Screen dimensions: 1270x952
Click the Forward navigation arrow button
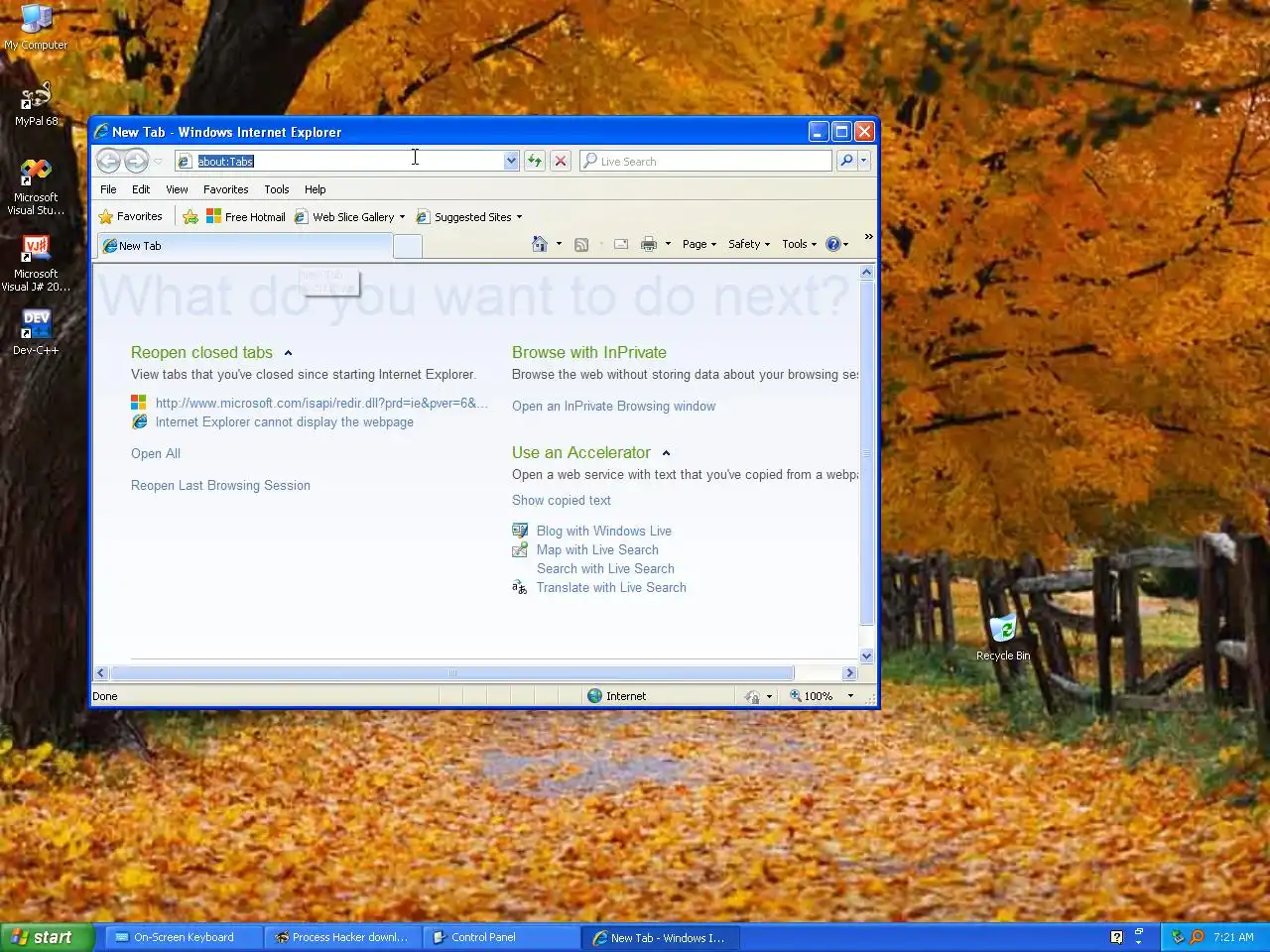pos(136,161)
